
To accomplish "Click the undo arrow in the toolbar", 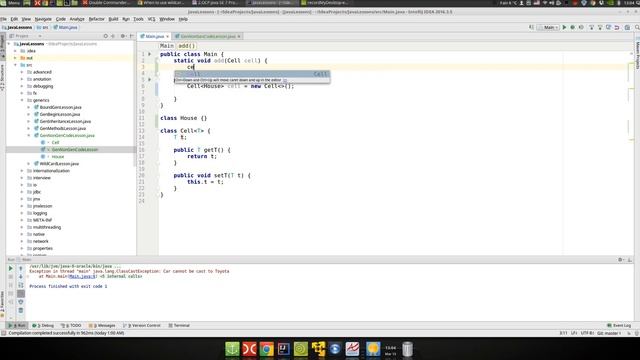I will [x=617, y=27].
